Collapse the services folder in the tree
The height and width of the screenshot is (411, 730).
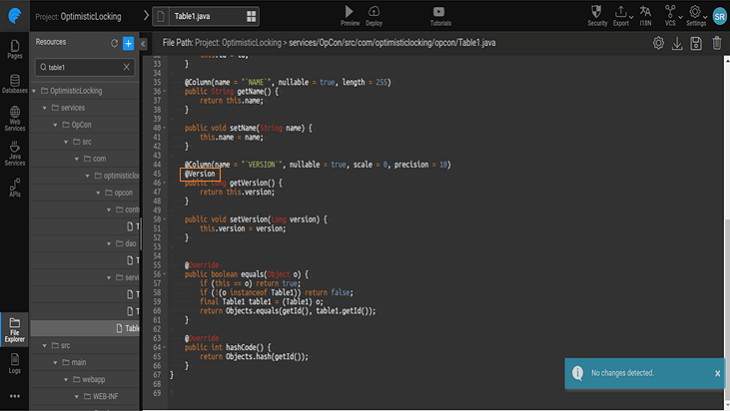click(44, 108)
